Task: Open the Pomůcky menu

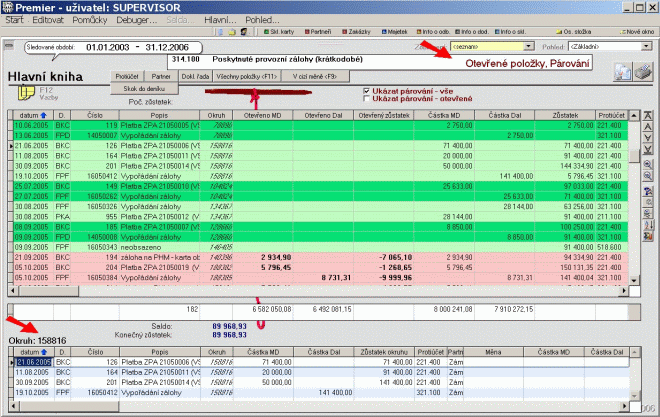Action: click(90, 20)
